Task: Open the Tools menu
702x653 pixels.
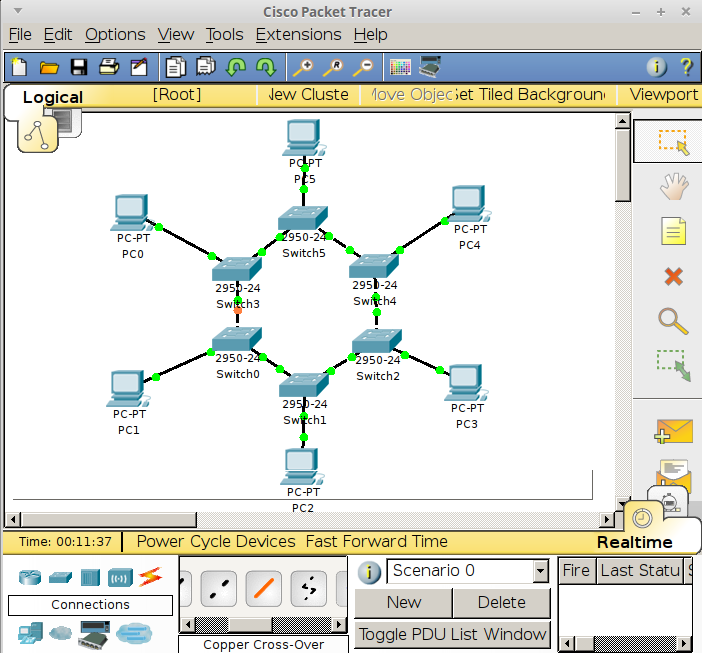Action: 224,34
